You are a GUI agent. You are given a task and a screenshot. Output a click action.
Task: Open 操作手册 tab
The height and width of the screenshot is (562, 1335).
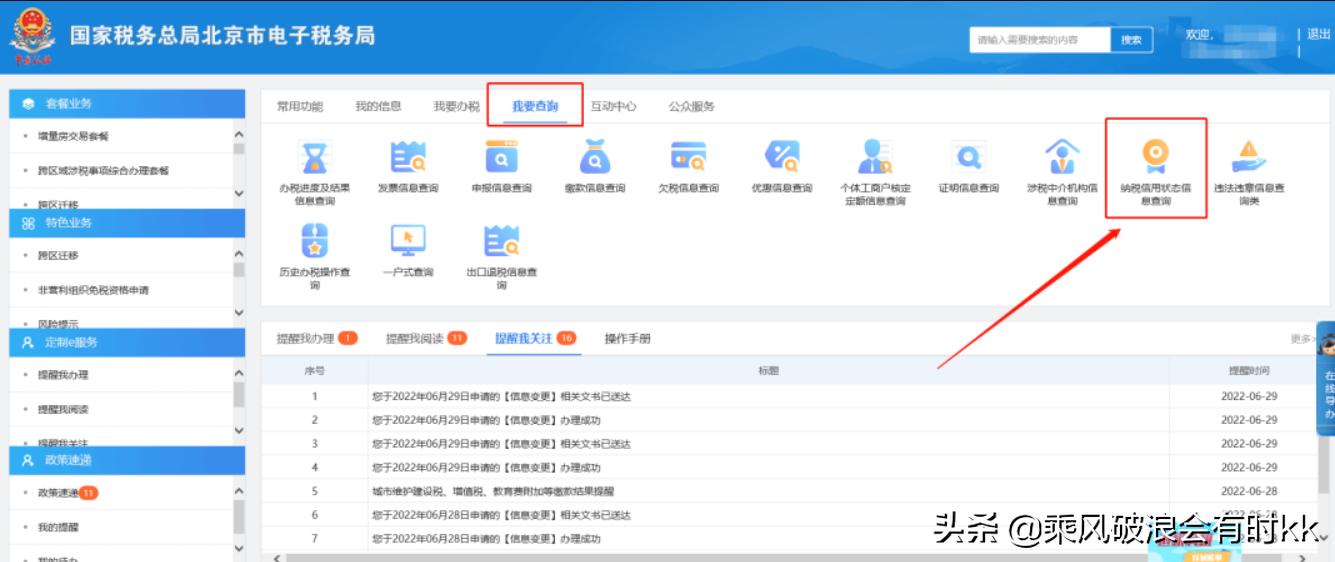[x=627, y=339]
